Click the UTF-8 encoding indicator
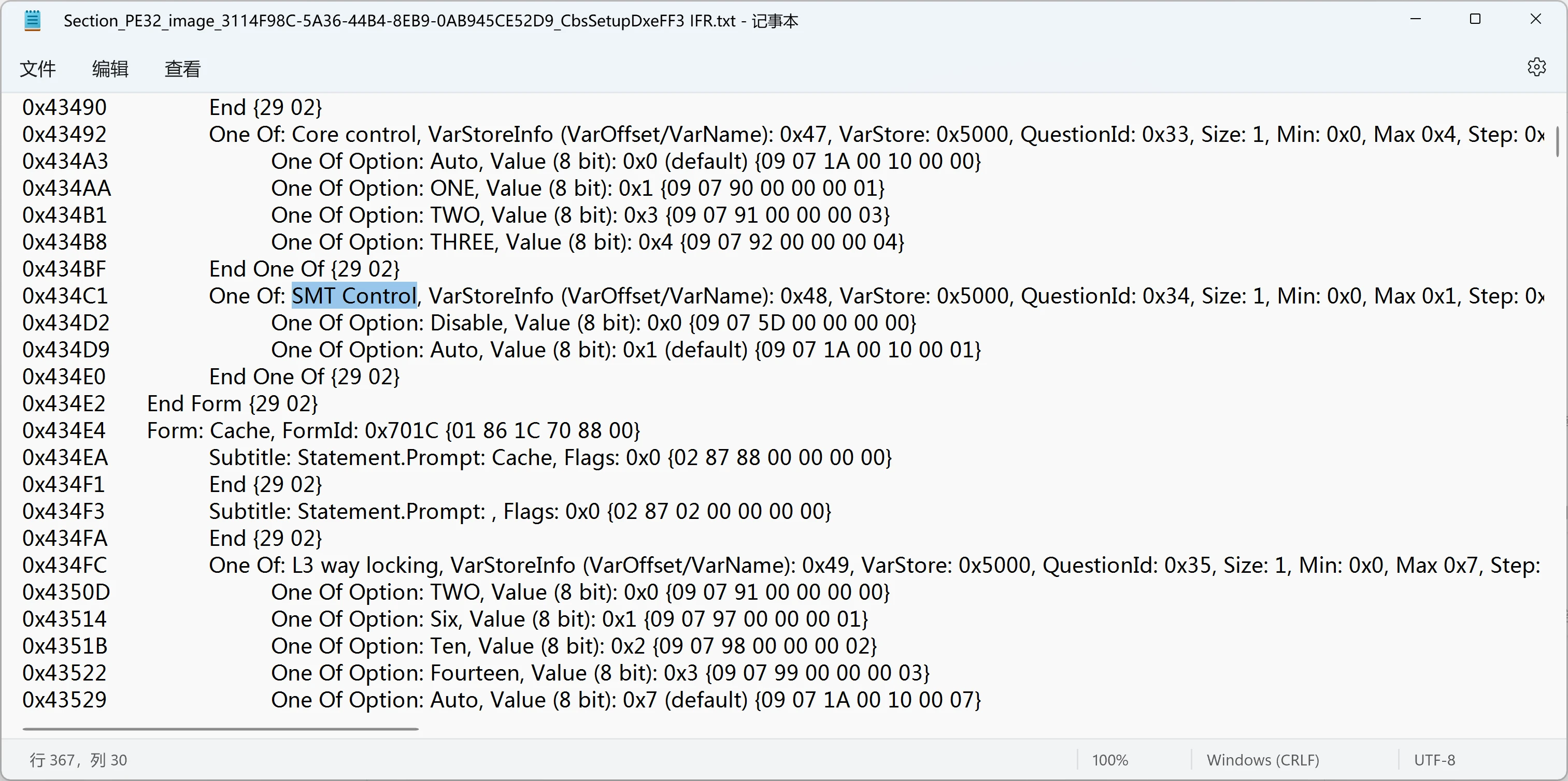The image size is (1568, 781). 1434,760
